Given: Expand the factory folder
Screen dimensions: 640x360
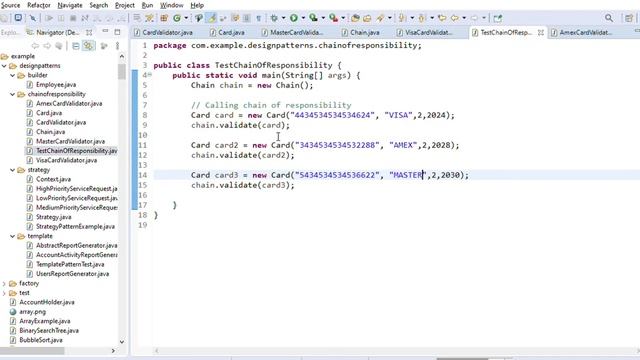Looking at the screenshot, I should coord(4,283).
